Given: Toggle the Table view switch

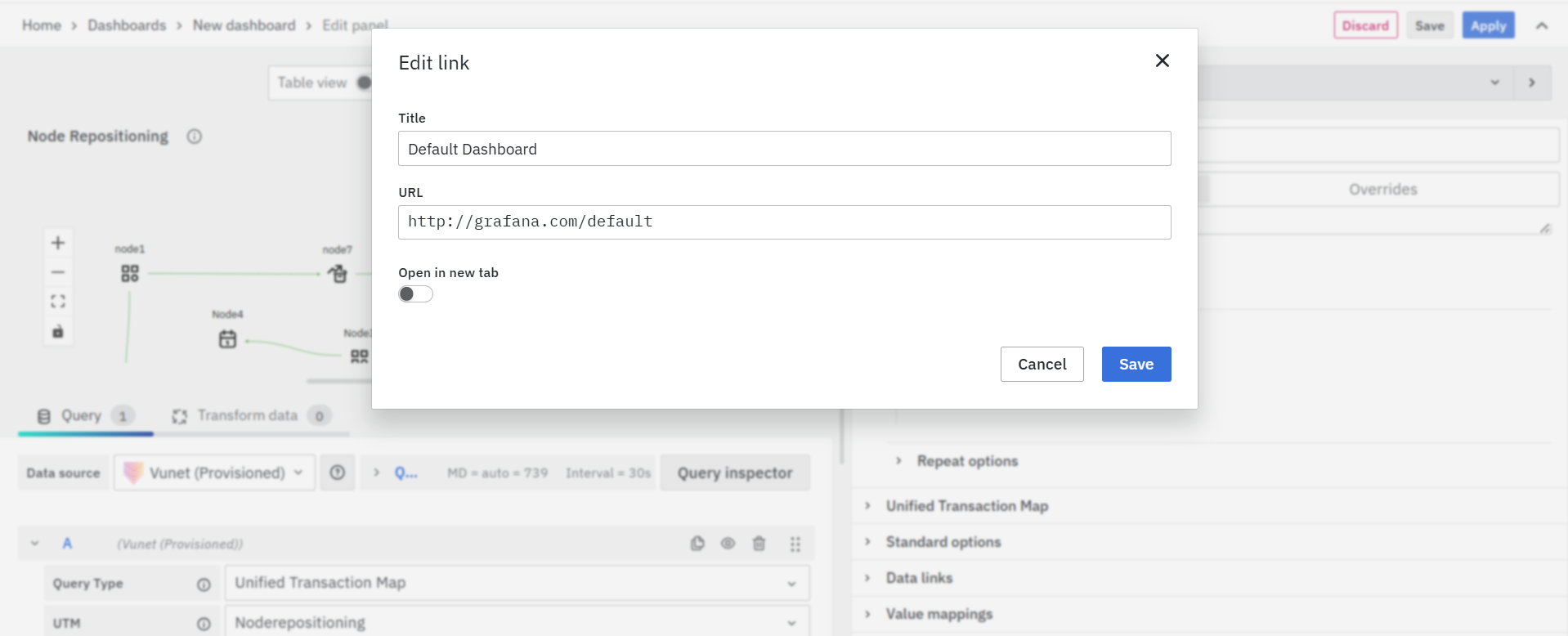Looking at the screenshot, I should point(363,83).
